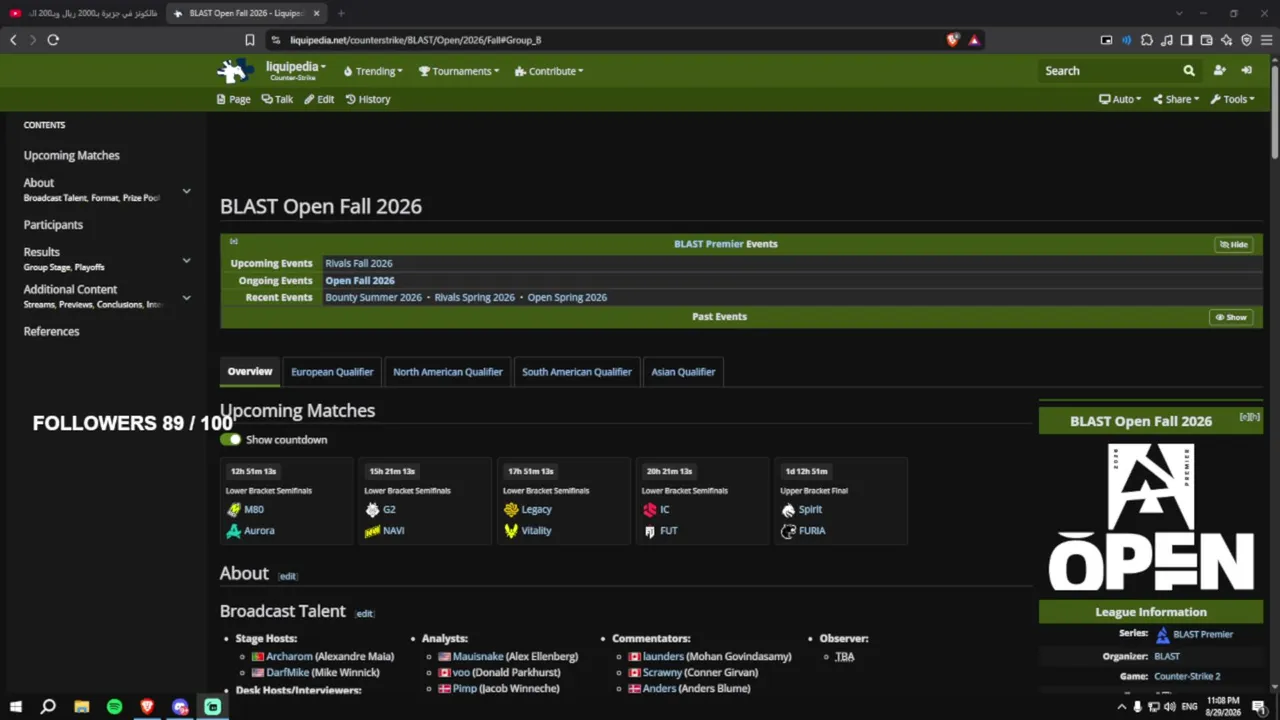
Task: Open the liquipedia wiki dropdown
Action: tap(296, 70)
